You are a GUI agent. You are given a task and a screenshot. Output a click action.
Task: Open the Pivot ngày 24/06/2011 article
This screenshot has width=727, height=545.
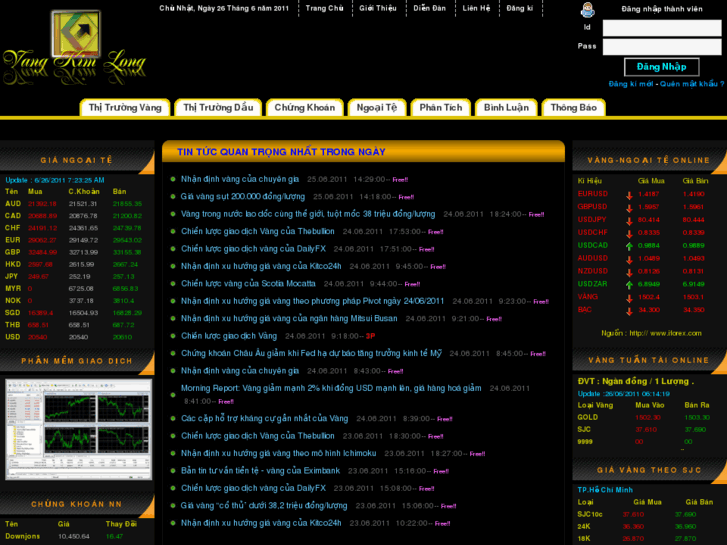coord(312,301)
